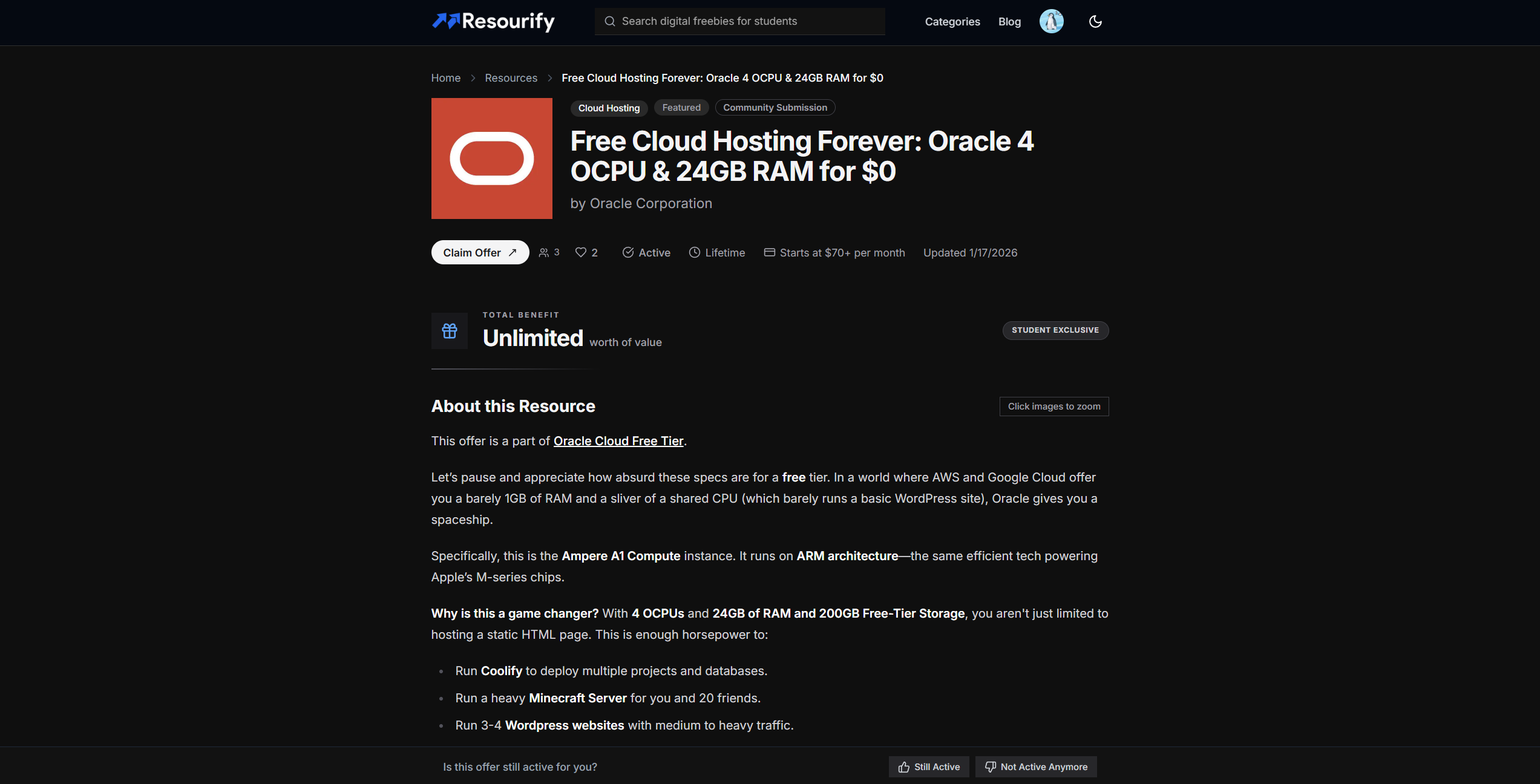Open the Oracle Cloud Free Tier link

click(x=618, y=441)
